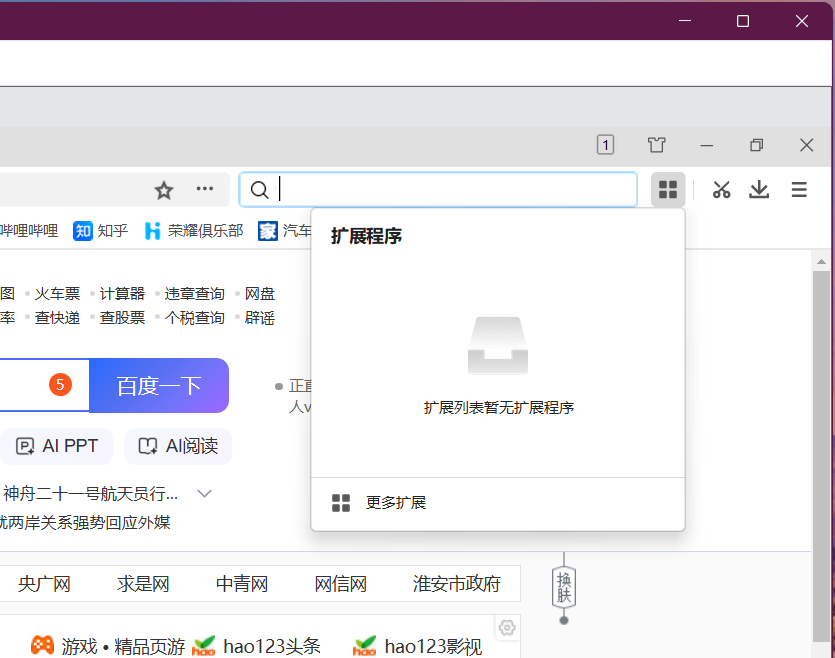Open the 荣耀俱乐部 bookmark
The width and height of the screenshot is (835, 658).
tap(194, 231)
